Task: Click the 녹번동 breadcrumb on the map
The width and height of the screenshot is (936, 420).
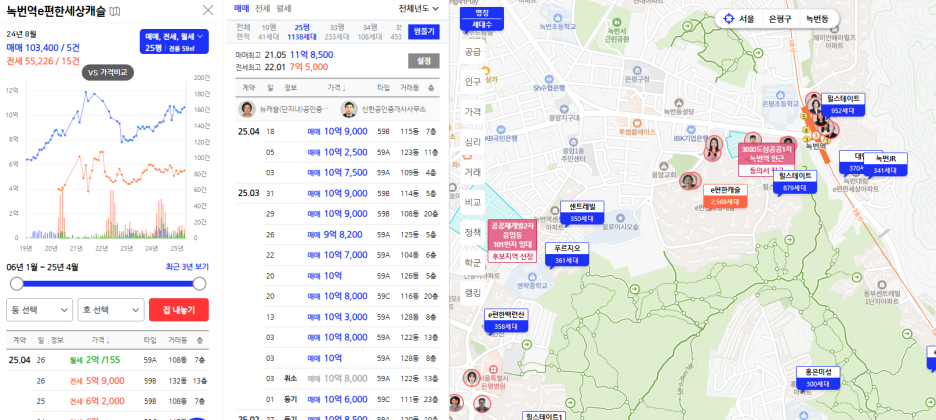Action: (817, 18)
